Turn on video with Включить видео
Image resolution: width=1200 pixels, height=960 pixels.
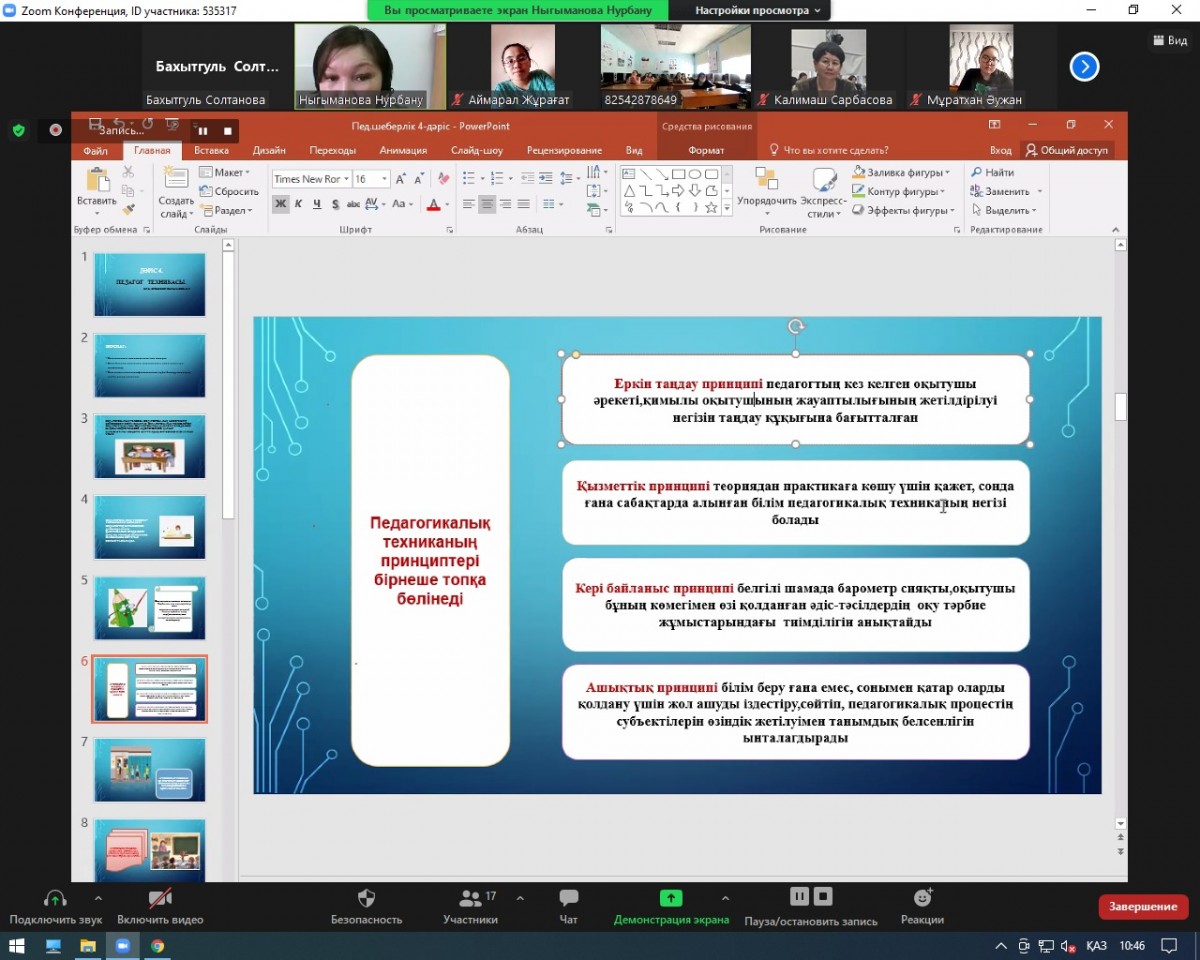(x=160, y=898)
